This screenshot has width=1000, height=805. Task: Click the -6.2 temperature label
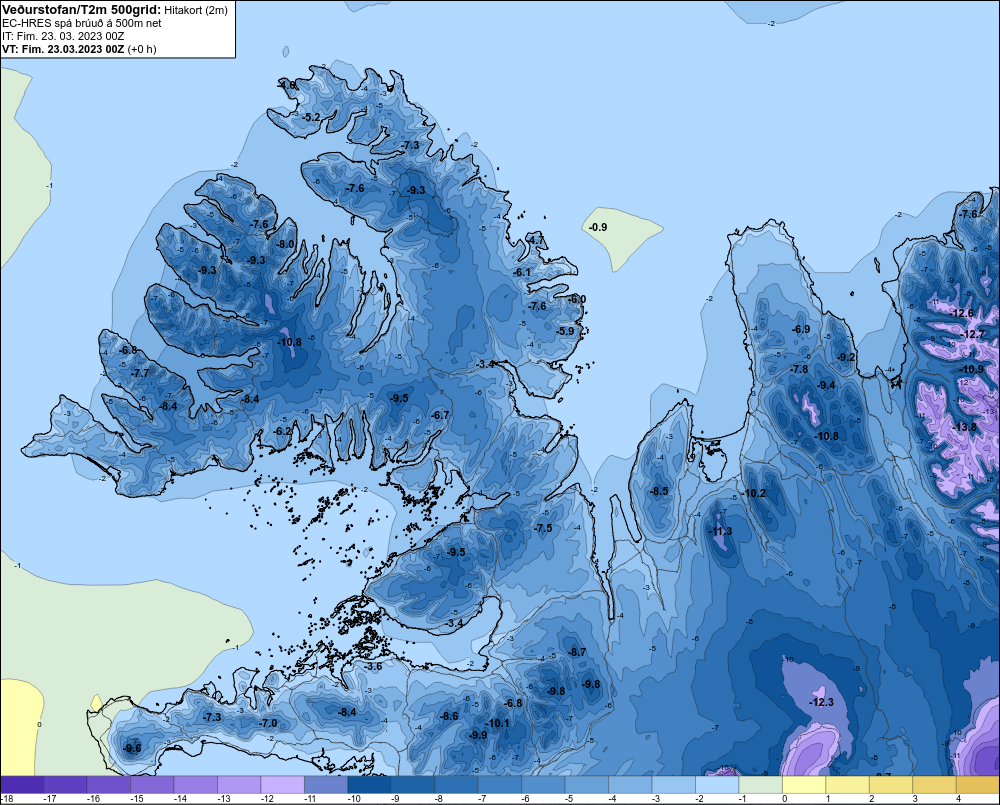[x=283, y=431]
